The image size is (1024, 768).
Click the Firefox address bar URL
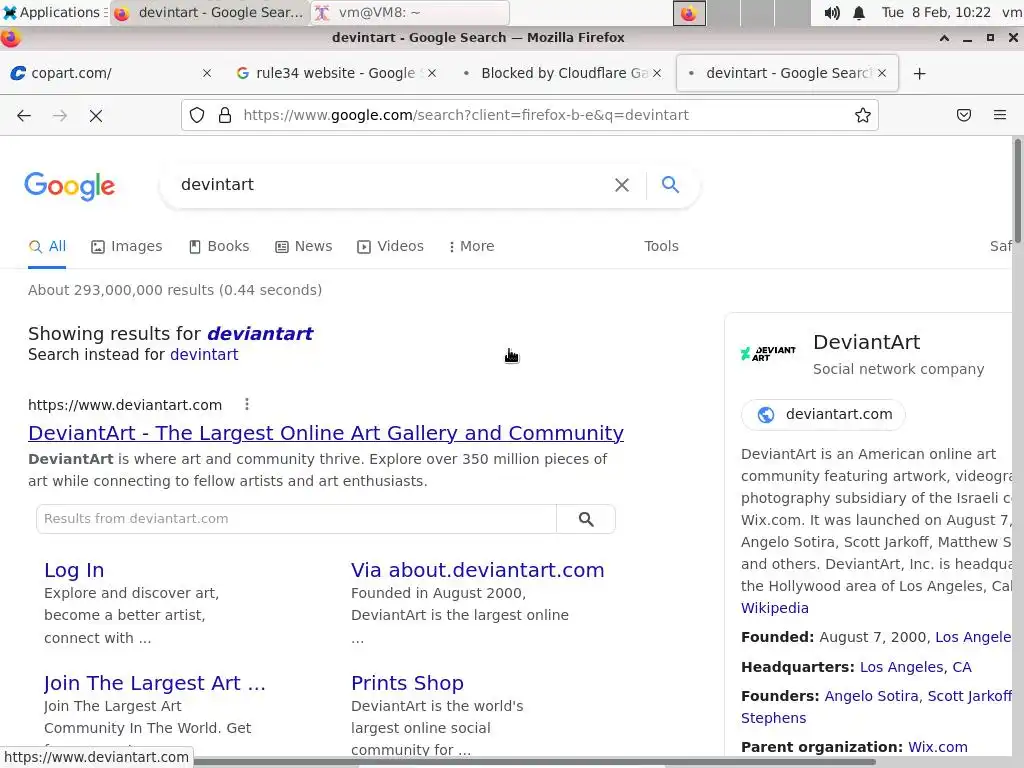466,116
